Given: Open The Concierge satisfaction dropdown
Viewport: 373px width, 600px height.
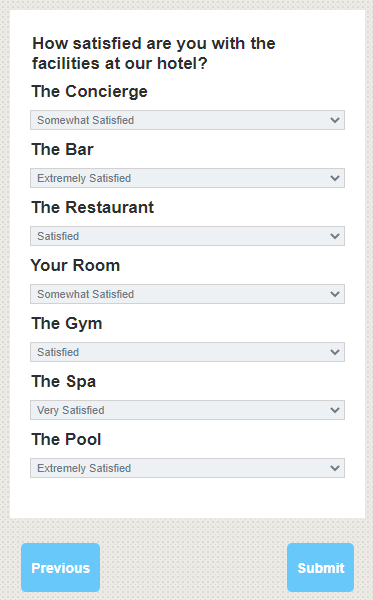Looking at the screenshot, I should coord(187,120).
